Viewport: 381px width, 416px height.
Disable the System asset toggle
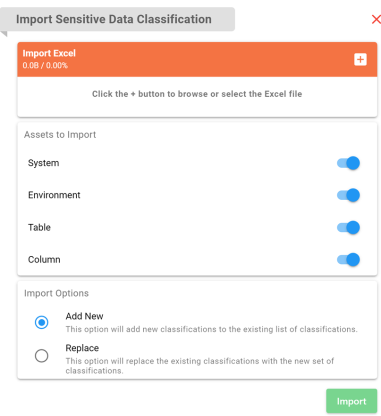tap(348, 163)
